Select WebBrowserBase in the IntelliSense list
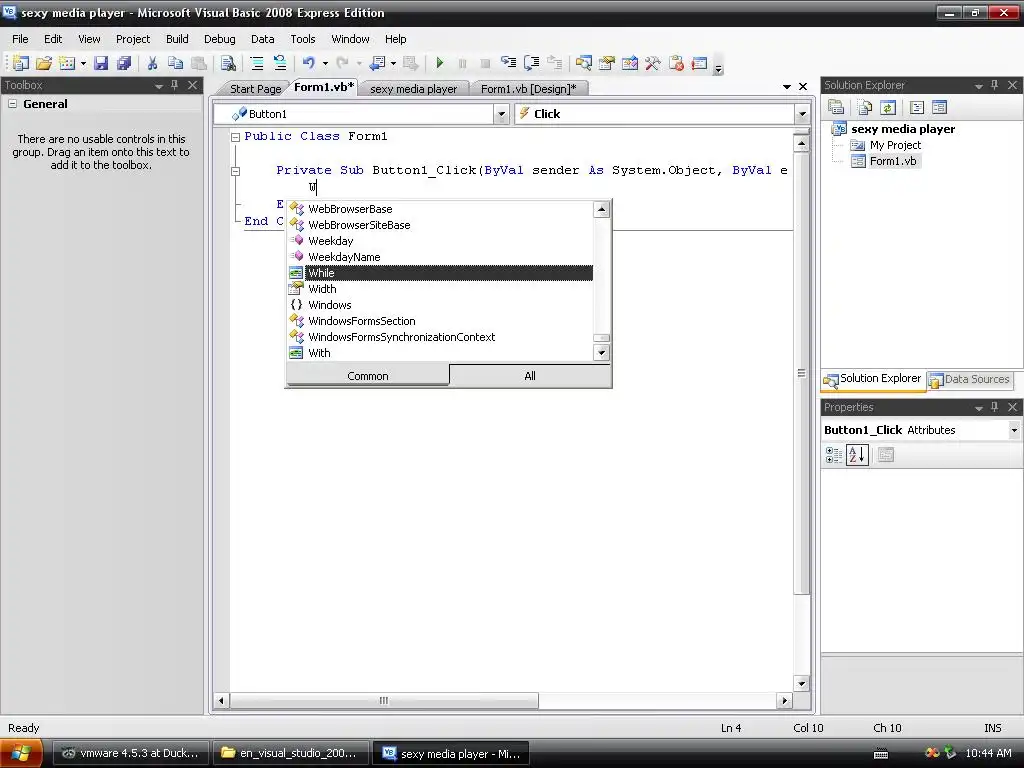Image resolution: width=1024 pixels, height=768 pixels. pyautogui.click(x=441, y=209)
